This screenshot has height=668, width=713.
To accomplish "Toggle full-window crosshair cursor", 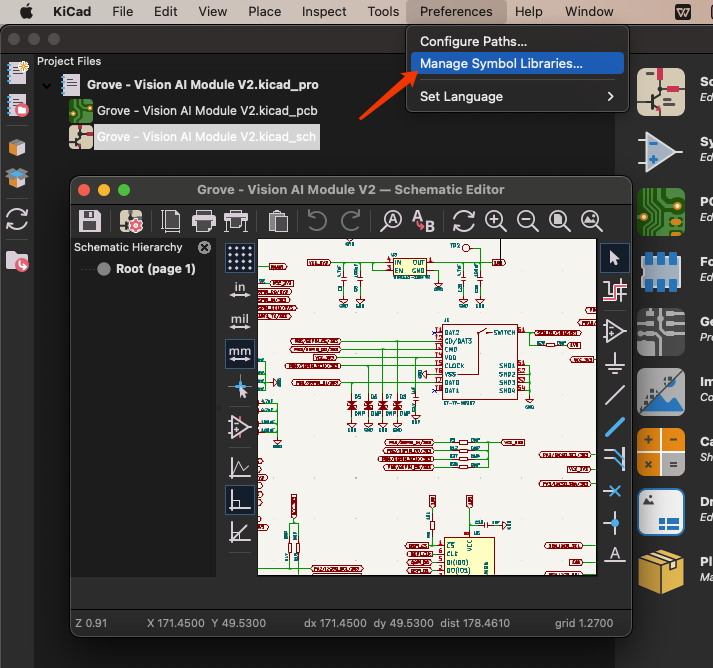I will [x=240, y=387].
